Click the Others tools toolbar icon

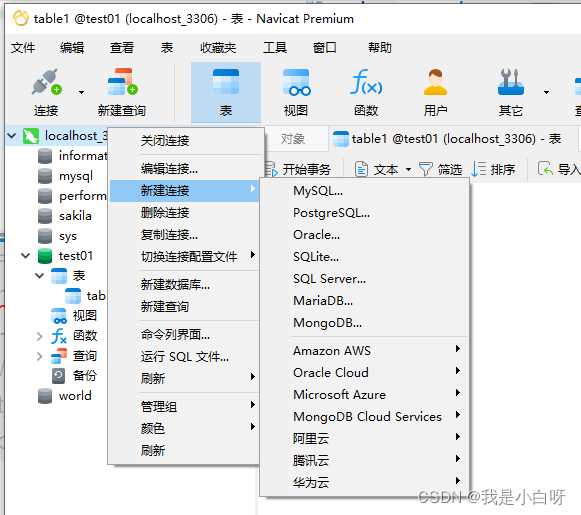(x=511, y=82)
